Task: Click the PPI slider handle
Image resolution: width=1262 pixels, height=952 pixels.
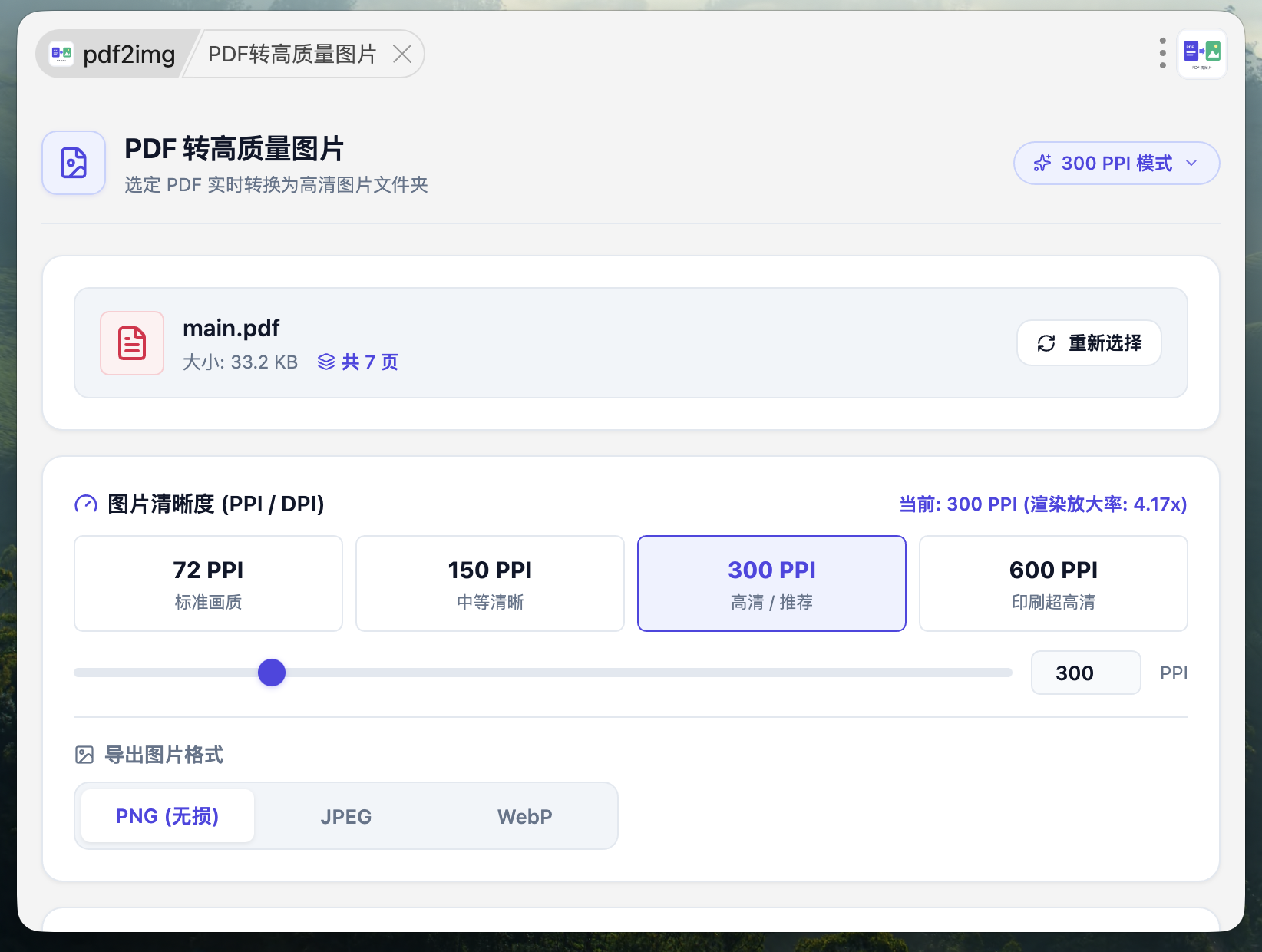Action: pos(272,673)
